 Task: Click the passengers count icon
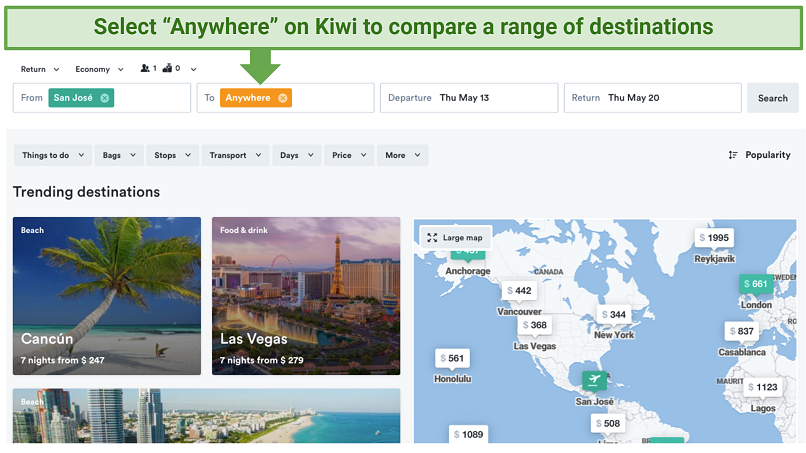pyautogui.click(x=145, y=68)
